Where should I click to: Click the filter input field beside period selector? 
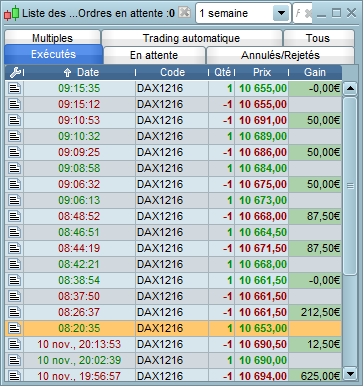point(303,13)
